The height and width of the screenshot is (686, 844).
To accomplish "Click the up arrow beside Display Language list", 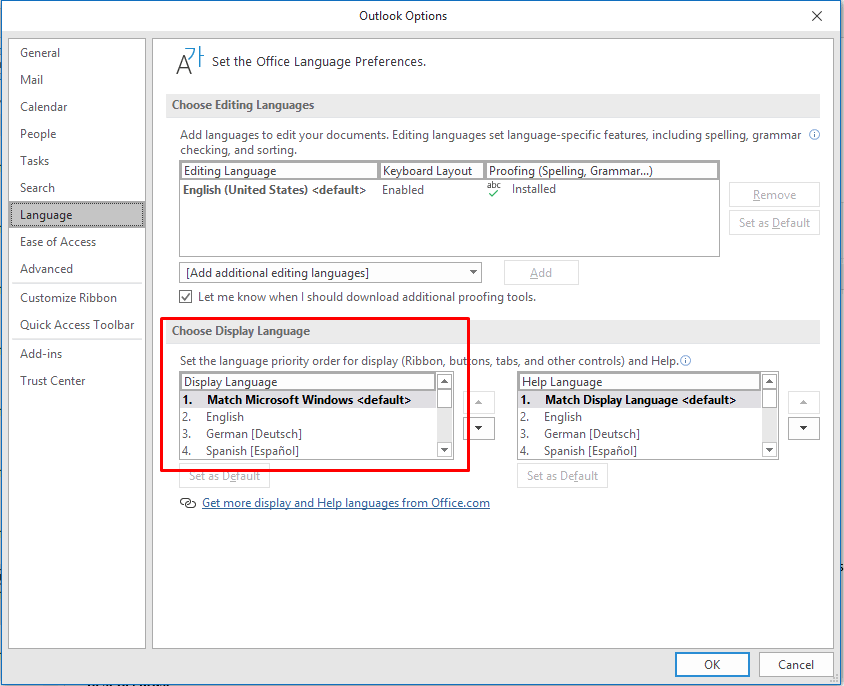I will tap(478, 401).
